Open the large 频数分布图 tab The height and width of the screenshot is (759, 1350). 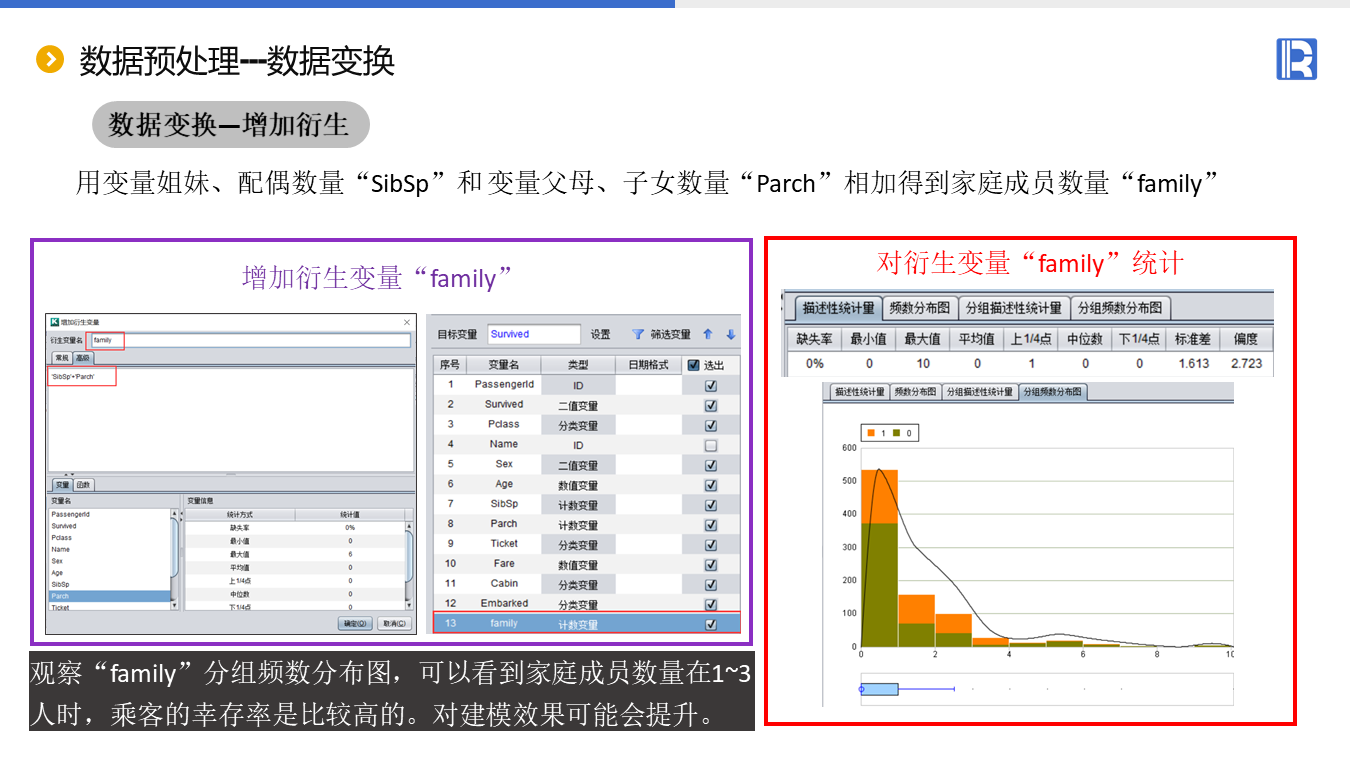[x=919, y=308]
